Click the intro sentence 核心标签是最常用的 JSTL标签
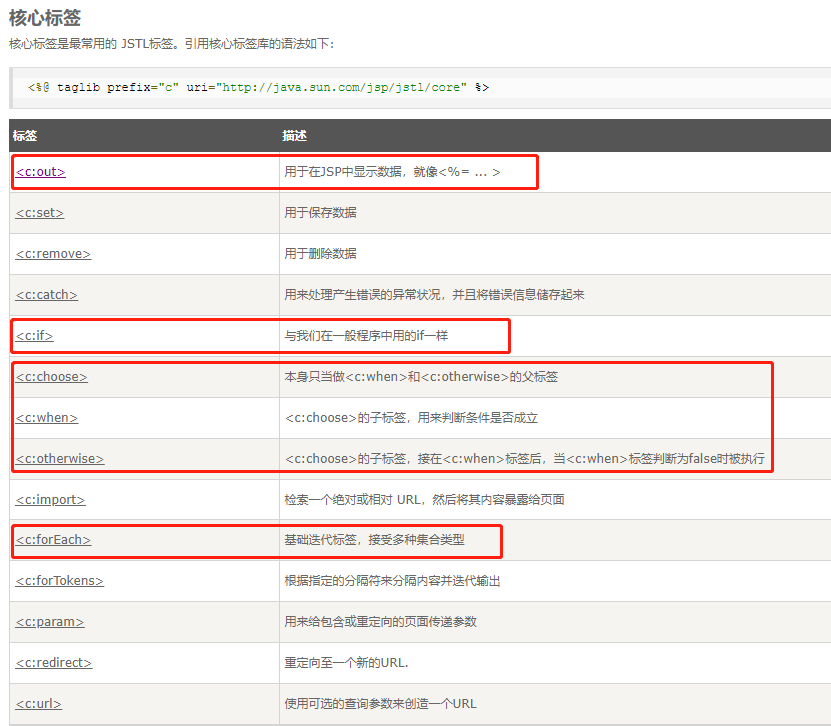Viewport: 831px width, 726px height. point(93,44)
